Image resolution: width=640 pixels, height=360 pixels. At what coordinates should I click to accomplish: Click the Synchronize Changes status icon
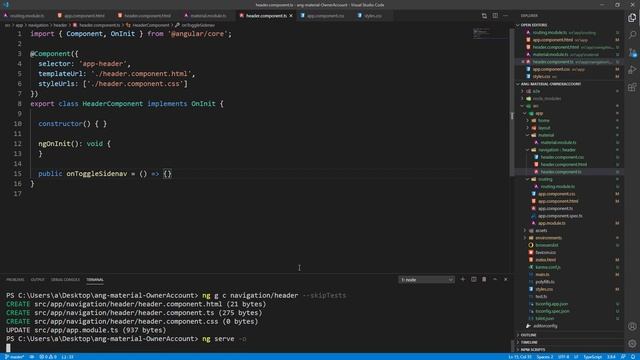point(31,357)
